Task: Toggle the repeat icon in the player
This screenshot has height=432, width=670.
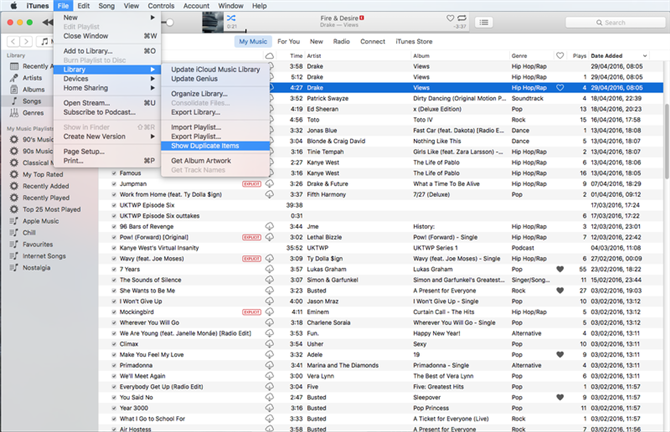Action: (462, 18)
